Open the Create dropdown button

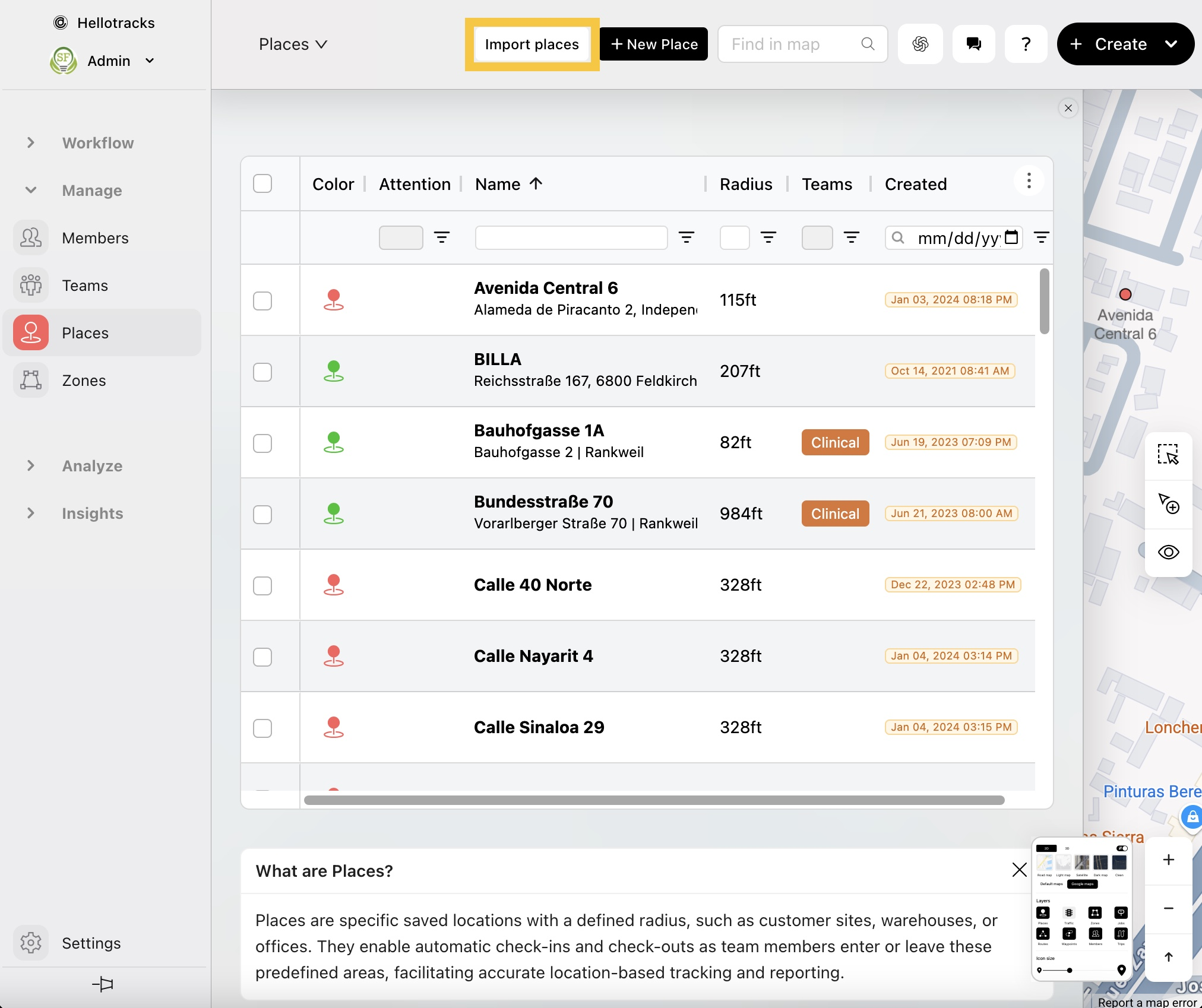[x=1125, y=44]
